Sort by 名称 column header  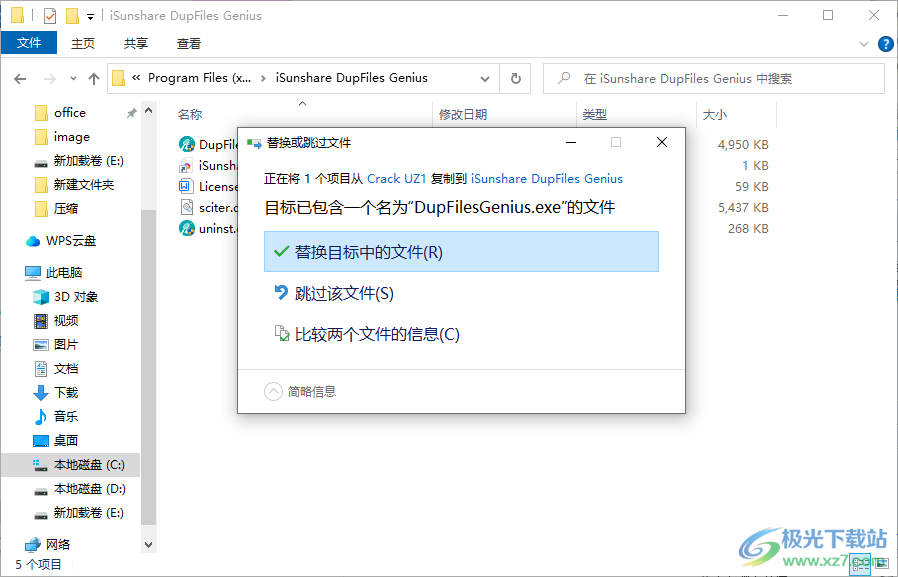click(190, 114)
